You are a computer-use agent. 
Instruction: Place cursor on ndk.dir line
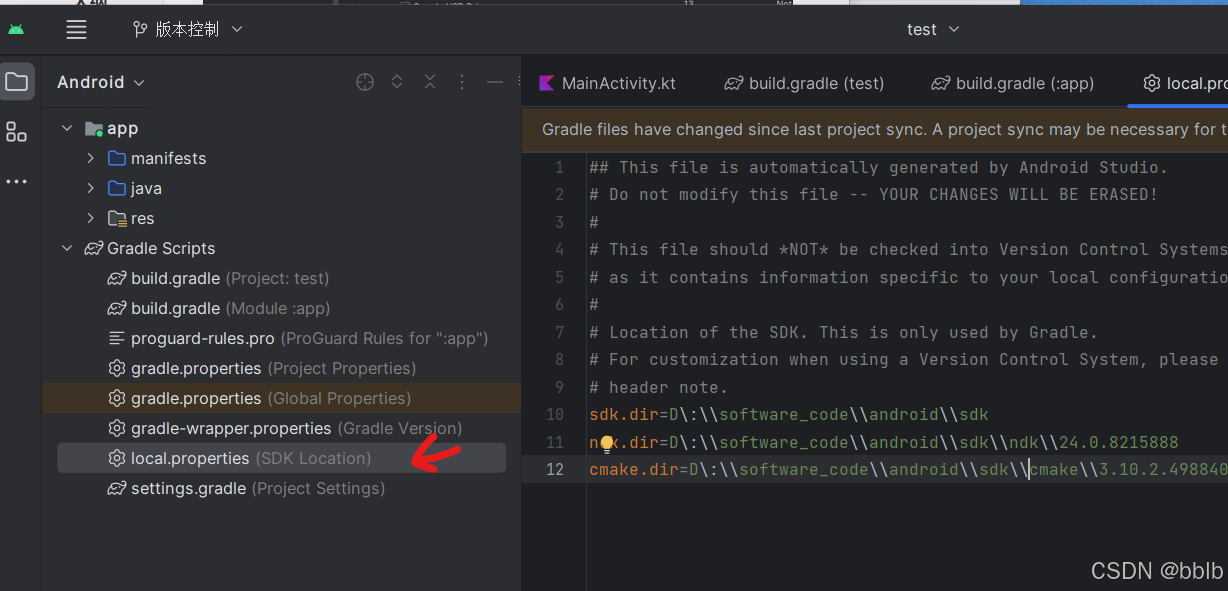click(x=884, y=442)
